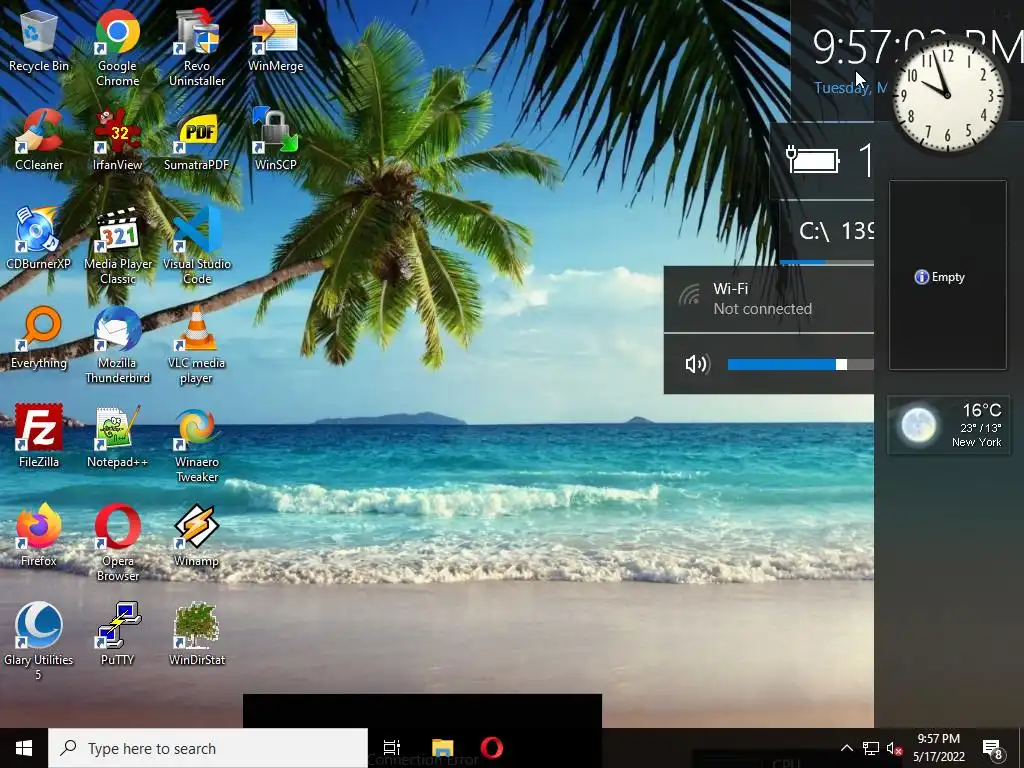Select the Everything search tool icon
1024x768 pixels.
point(39,338)
